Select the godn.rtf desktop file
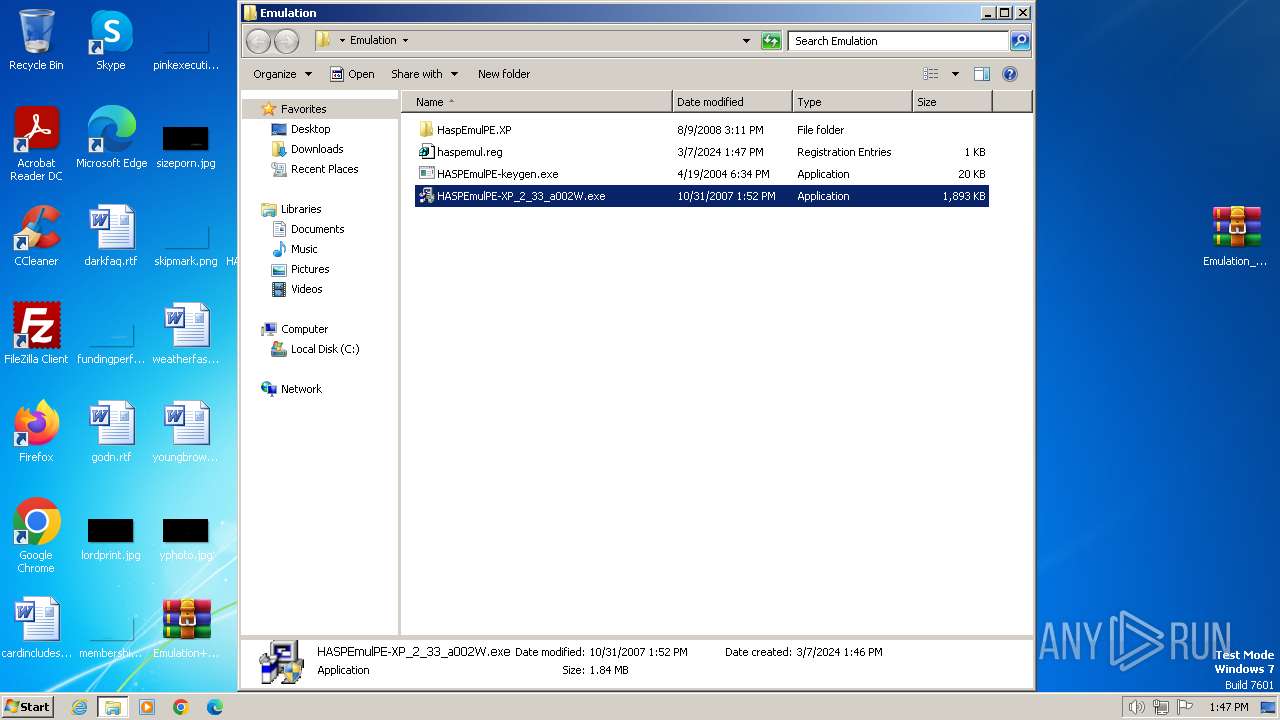 [x=111, y=432]
